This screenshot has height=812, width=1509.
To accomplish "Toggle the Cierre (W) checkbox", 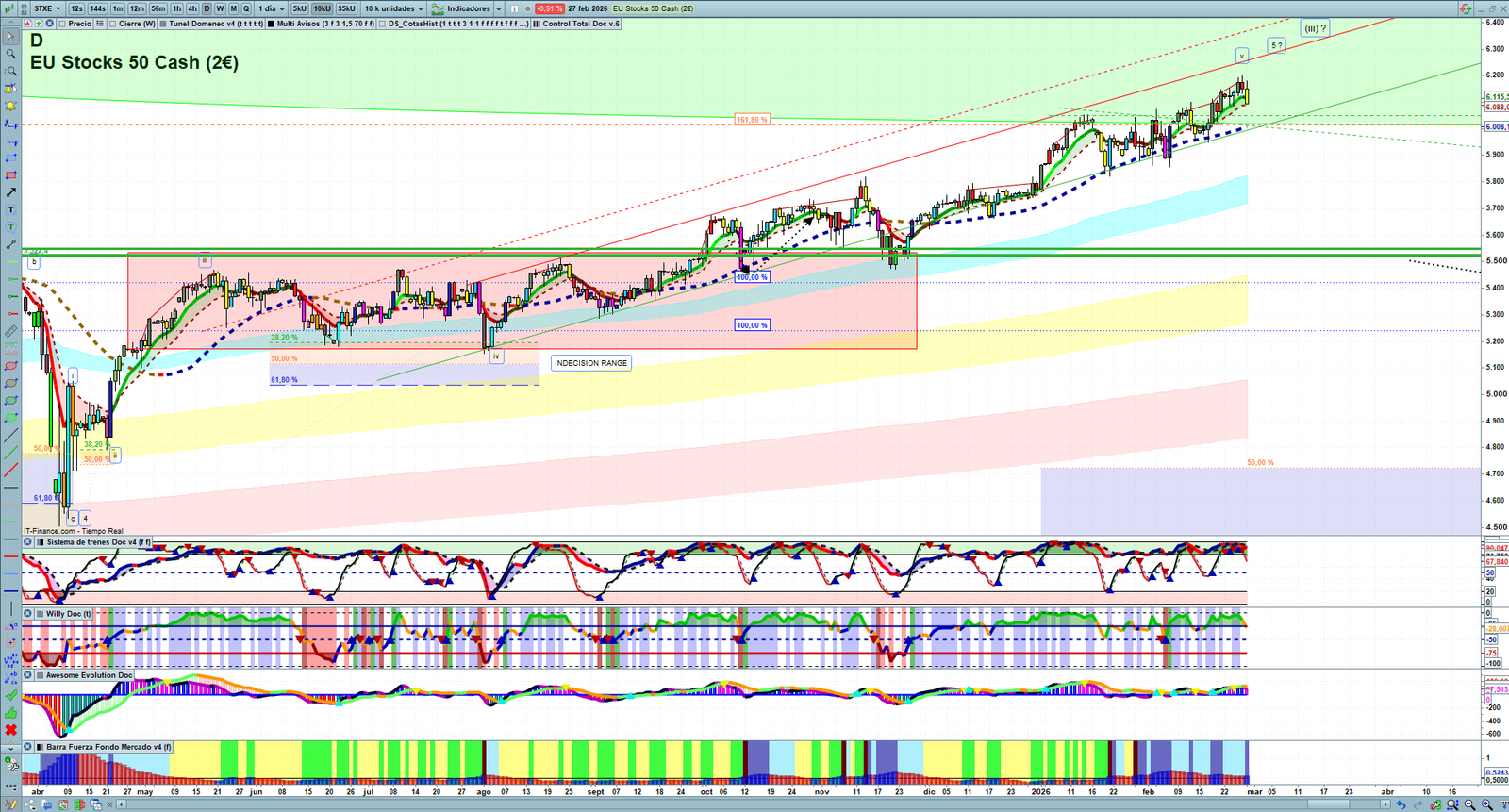I will click(x=113, y=24).
